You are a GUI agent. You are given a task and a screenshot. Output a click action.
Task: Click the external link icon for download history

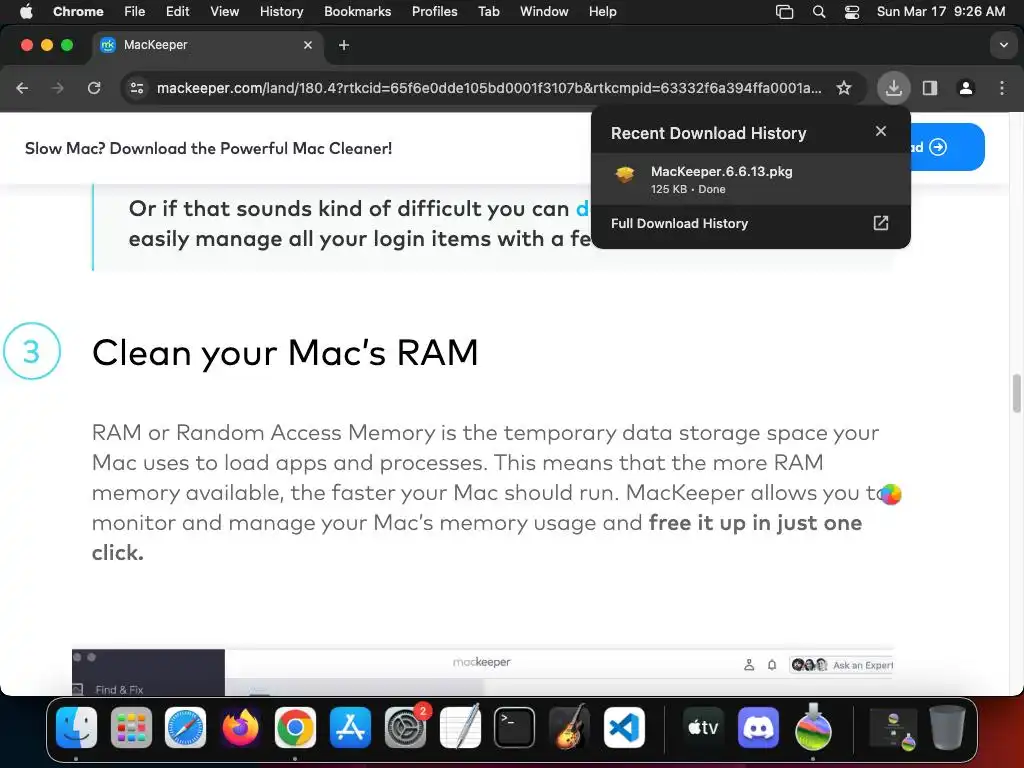tap(880, 223)
